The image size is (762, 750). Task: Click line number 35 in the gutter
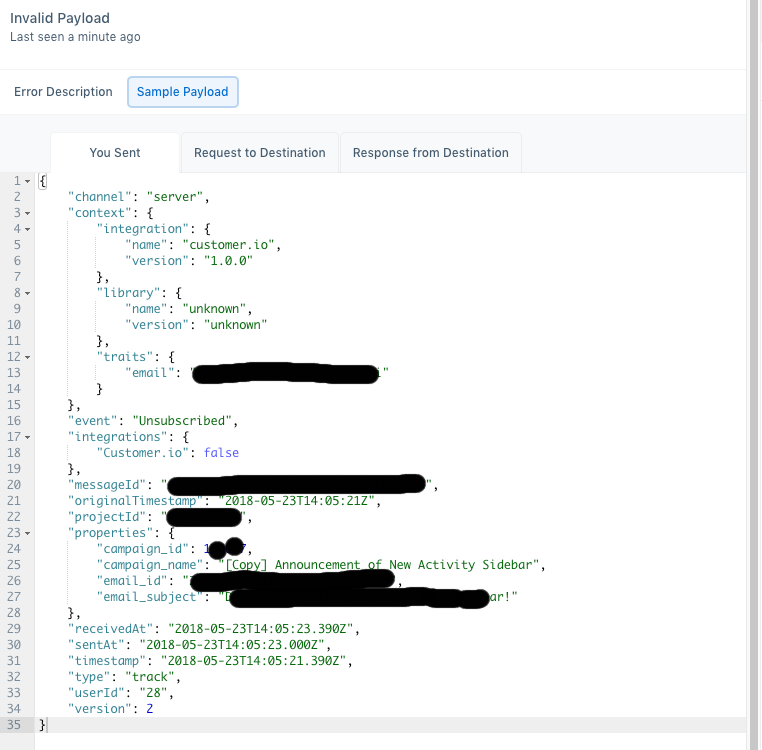pyautogui.click(x=14, y=725)
